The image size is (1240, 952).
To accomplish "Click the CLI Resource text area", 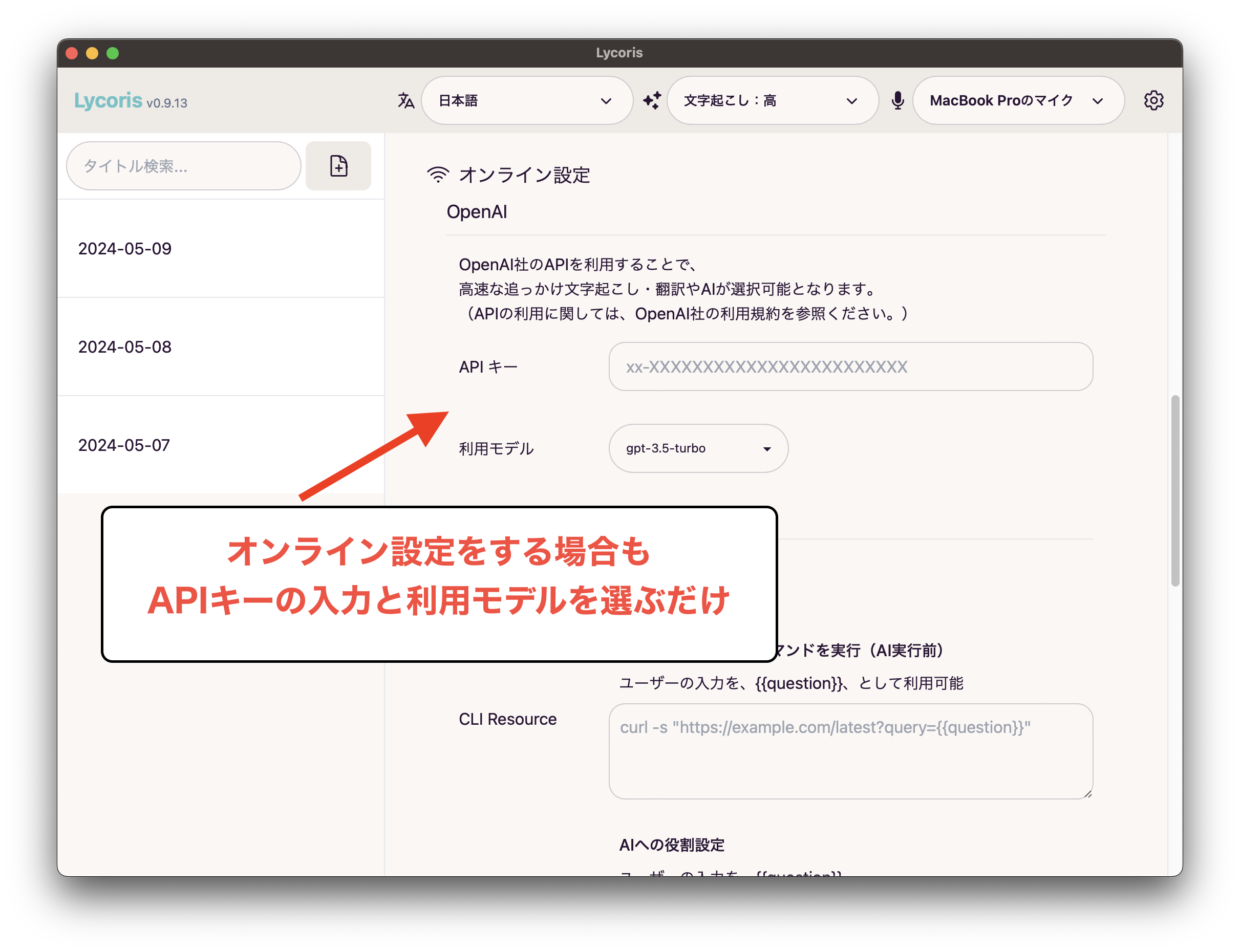I will tap(851, 751).
